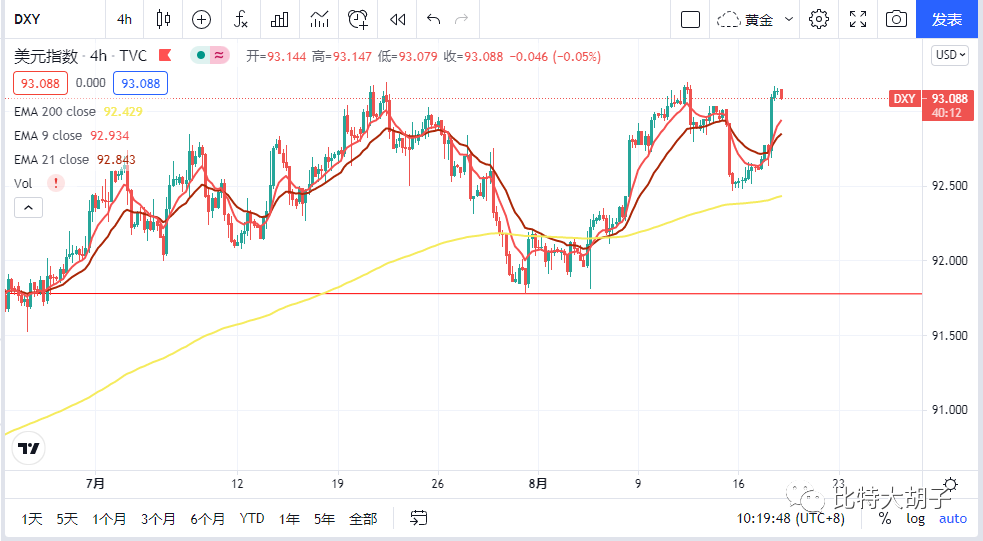Click the blue 发表 publish button
This screenshot has height=541, width=983.
[947, 19]
